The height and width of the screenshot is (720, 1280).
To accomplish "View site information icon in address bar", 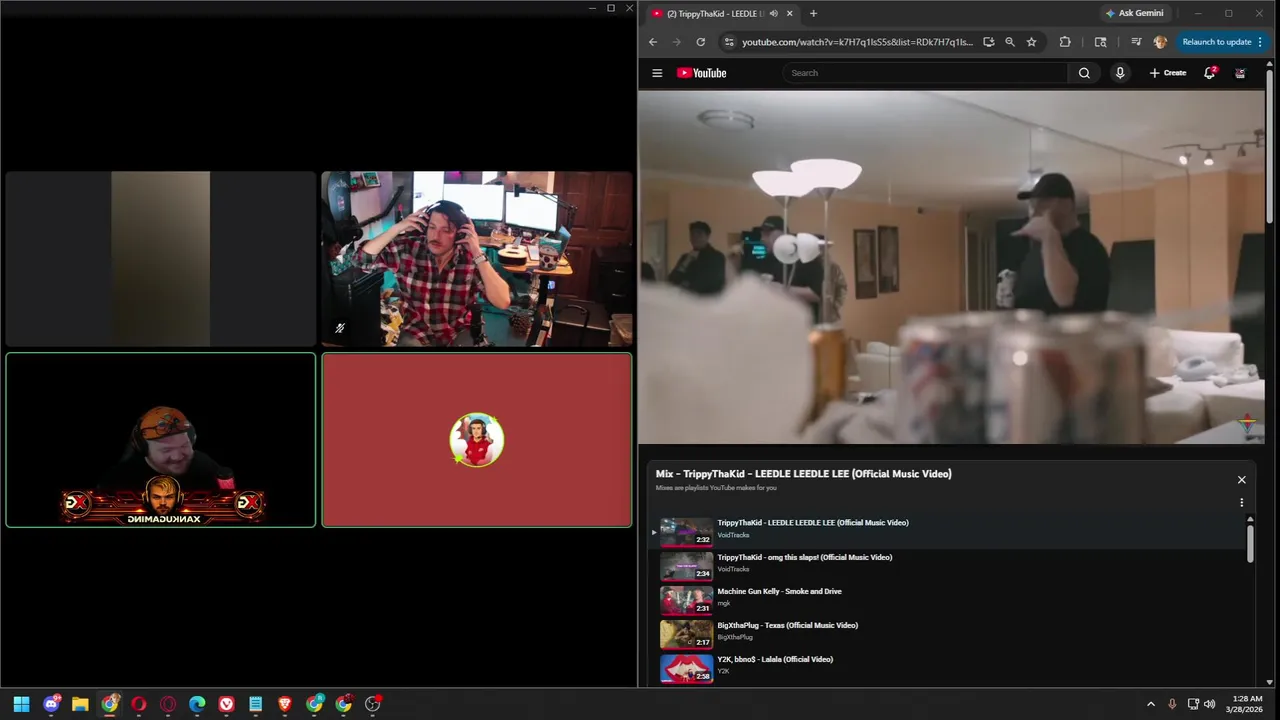I will [729, 42].
